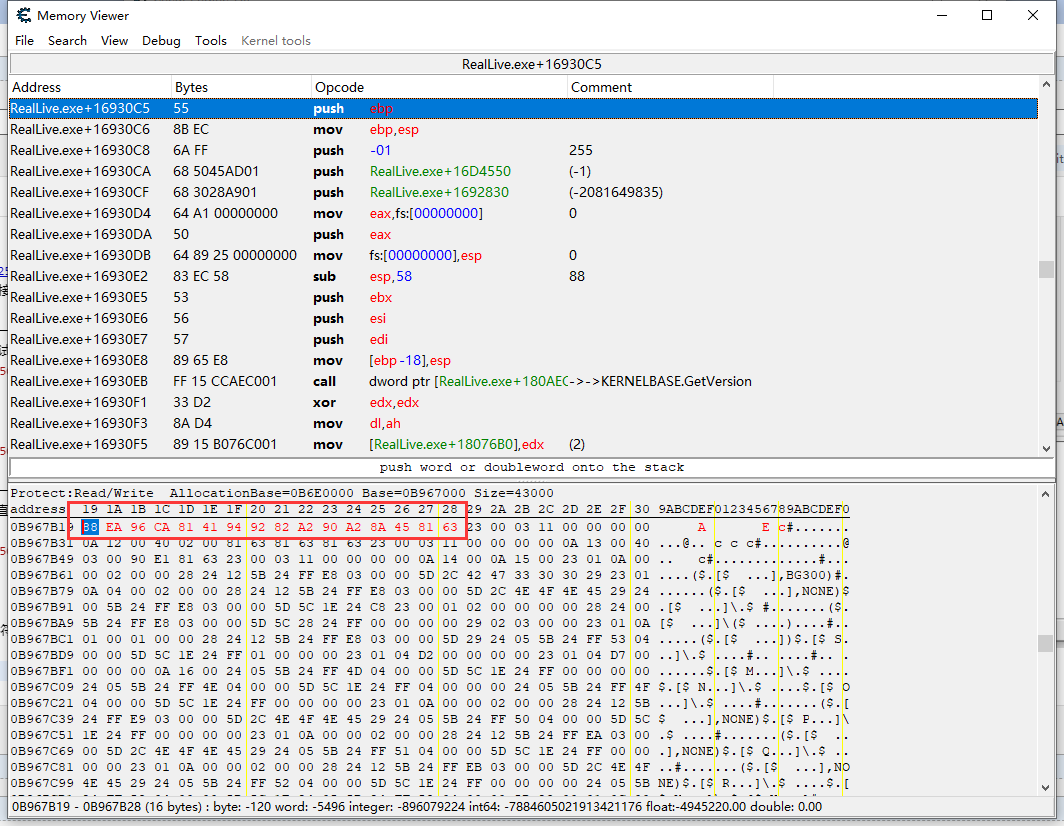
Task: Open the Kernel tools menu
Action: pos(276,41)
